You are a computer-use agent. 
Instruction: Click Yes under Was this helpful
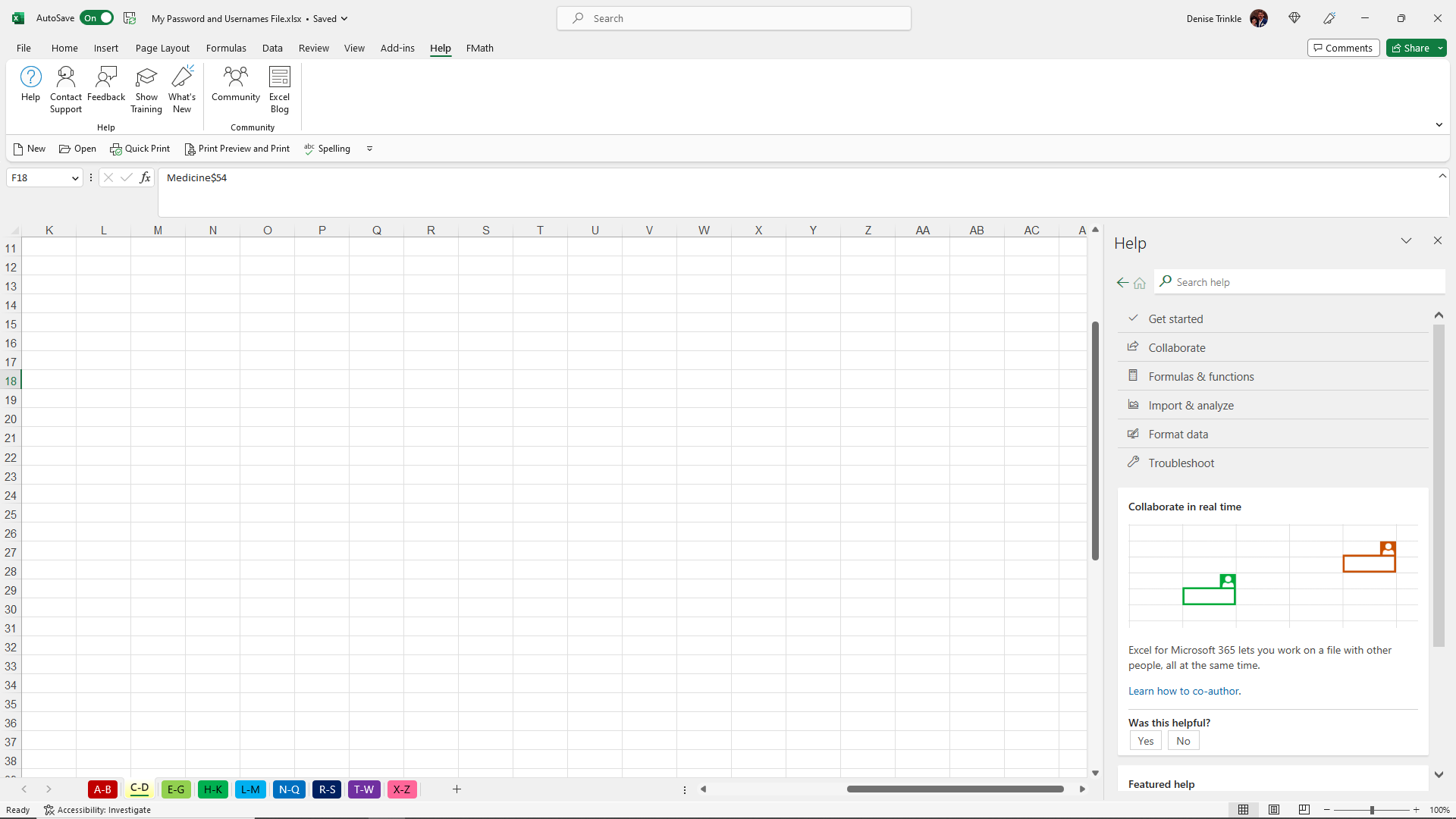tap(1145, 742)
